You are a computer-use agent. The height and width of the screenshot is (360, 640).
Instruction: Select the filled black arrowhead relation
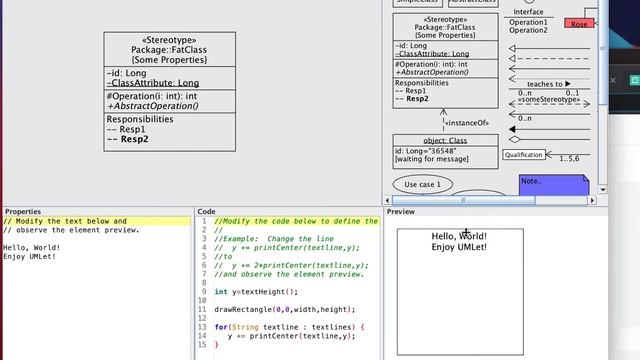click(x=549, y=129)
